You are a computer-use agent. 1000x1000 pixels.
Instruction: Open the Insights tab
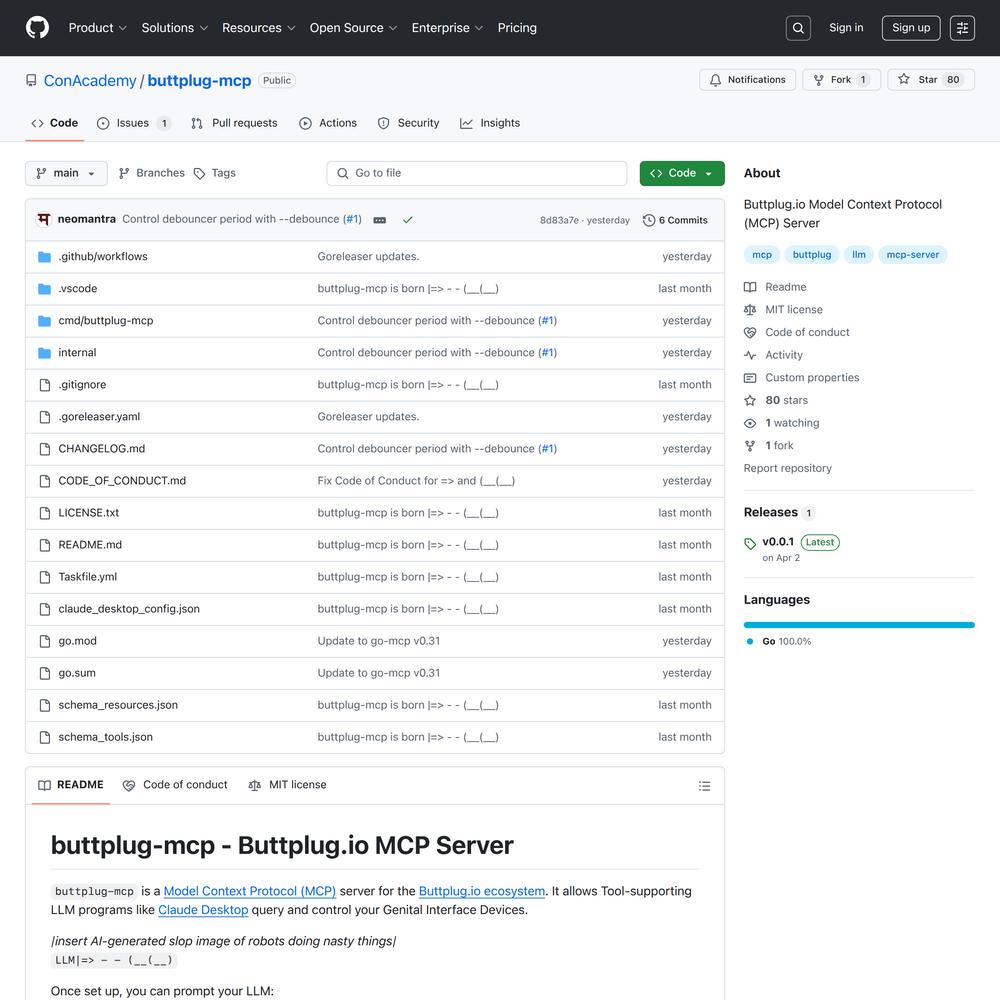(490, 123)
